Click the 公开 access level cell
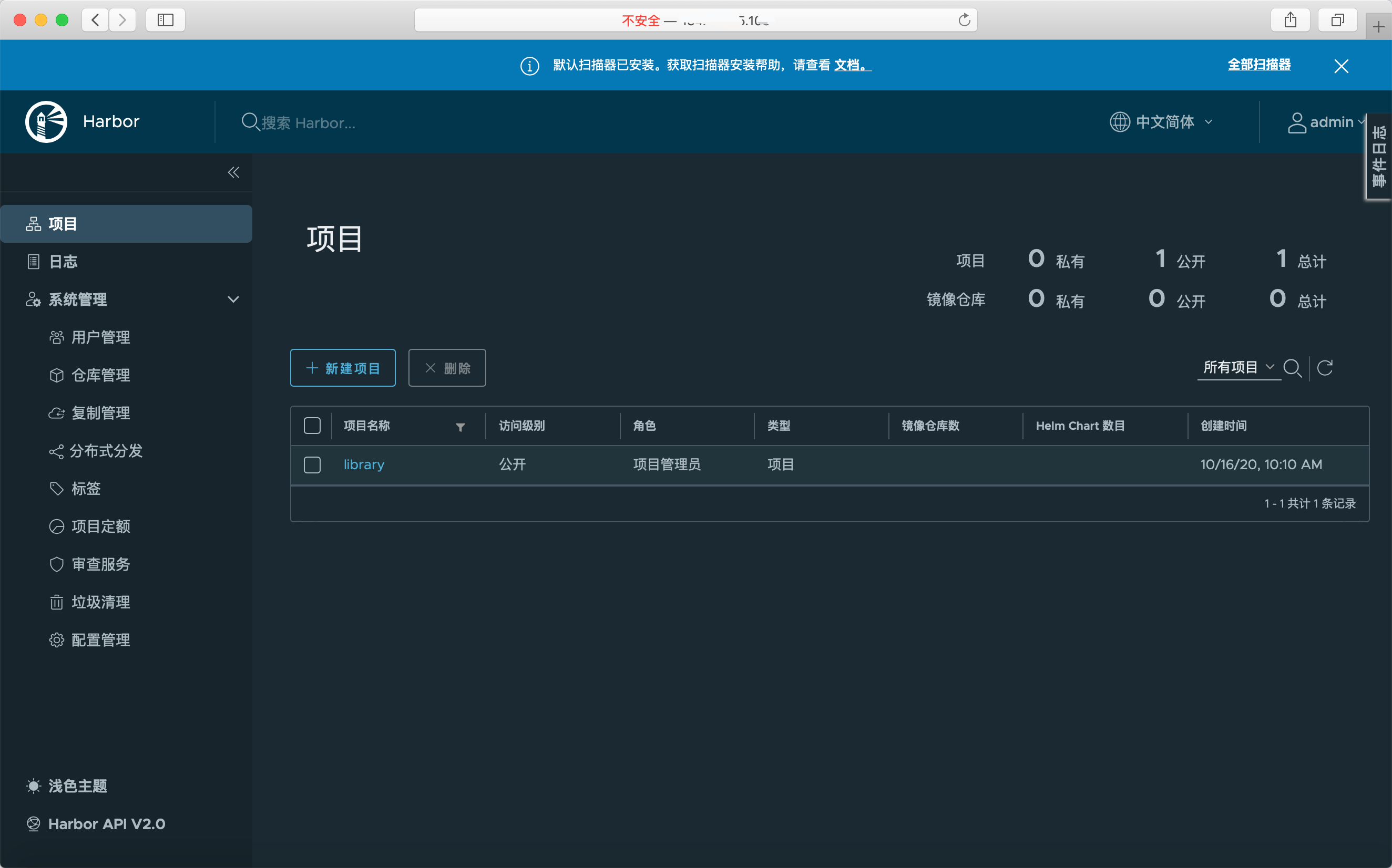 [x=512, y=465]
